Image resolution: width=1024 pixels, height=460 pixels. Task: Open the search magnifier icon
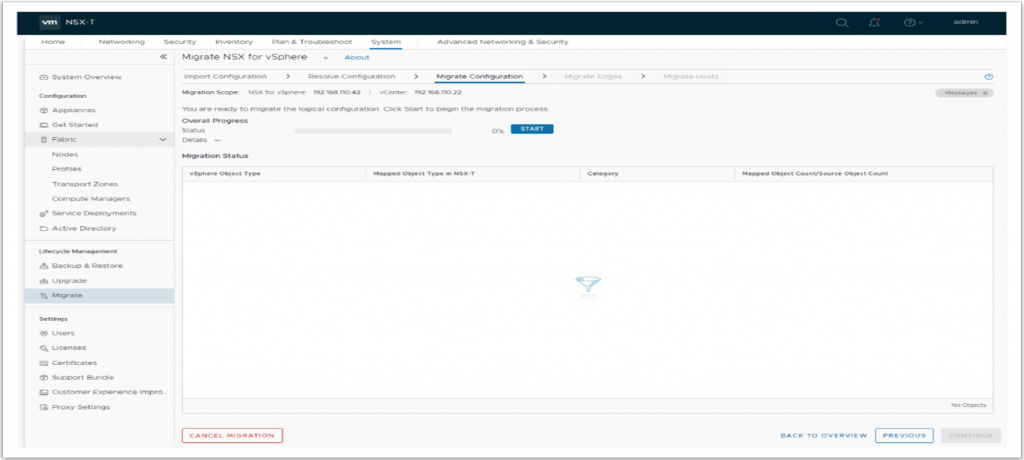[x=842, y=23]
